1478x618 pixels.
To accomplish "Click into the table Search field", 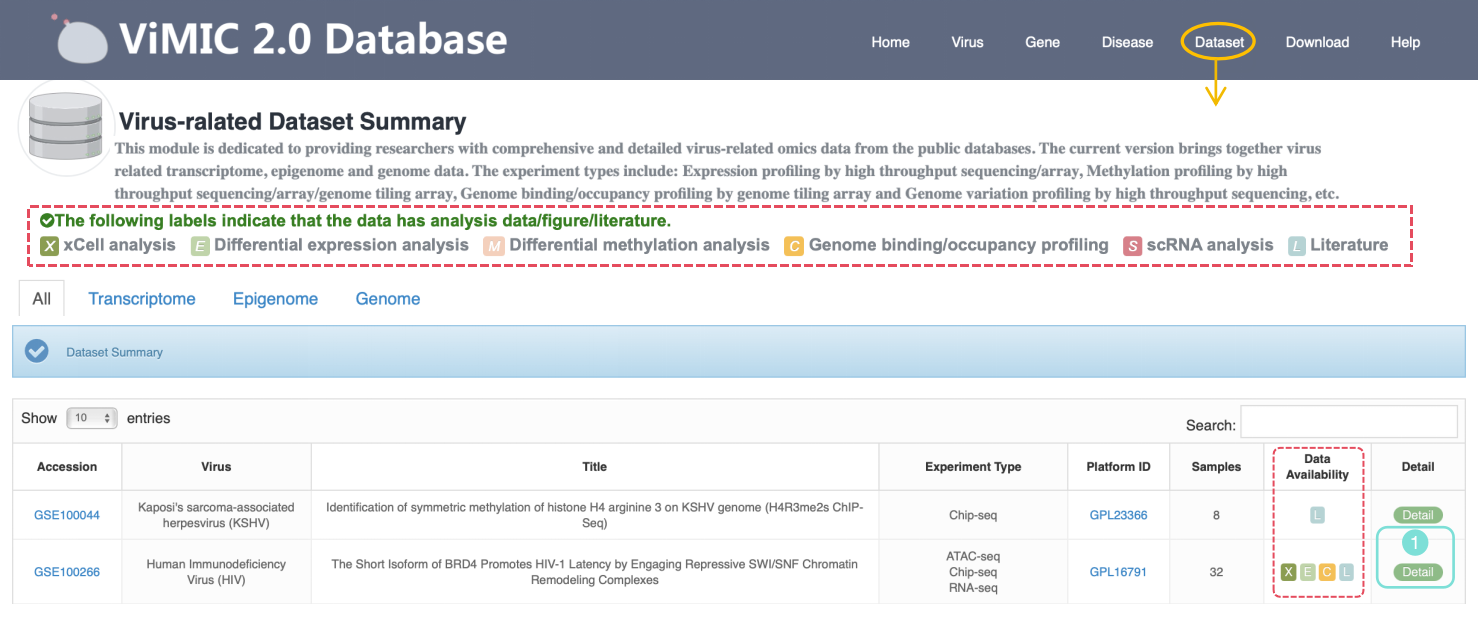I will pos(1348,422).
